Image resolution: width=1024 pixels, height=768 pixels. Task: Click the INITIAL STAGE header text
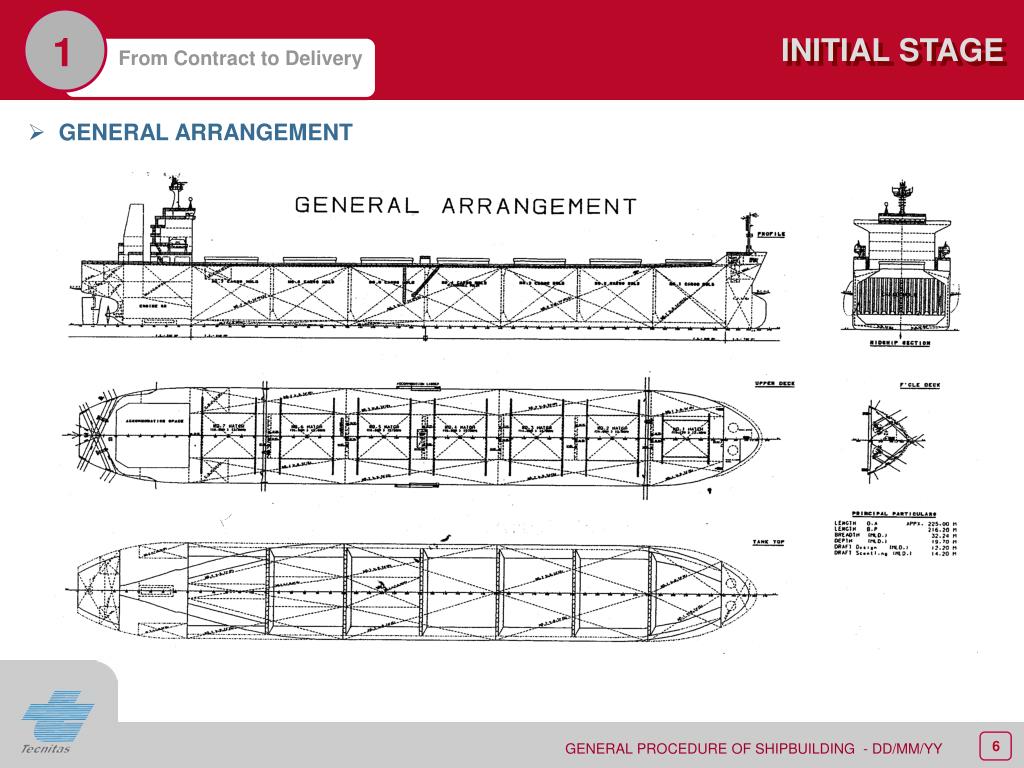[892, 50]
